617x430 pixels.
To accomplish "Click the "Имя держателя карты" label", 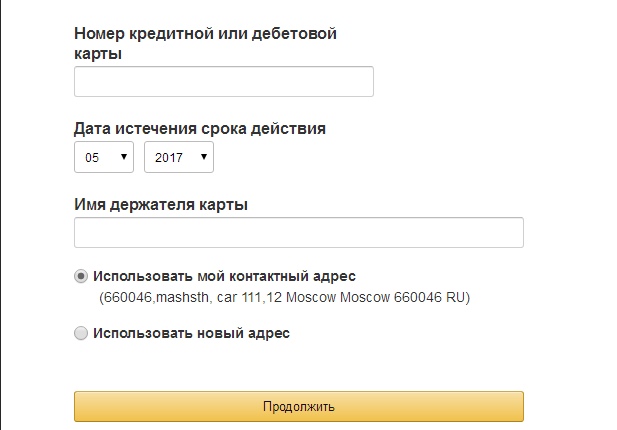I will [x=161, y=205].
